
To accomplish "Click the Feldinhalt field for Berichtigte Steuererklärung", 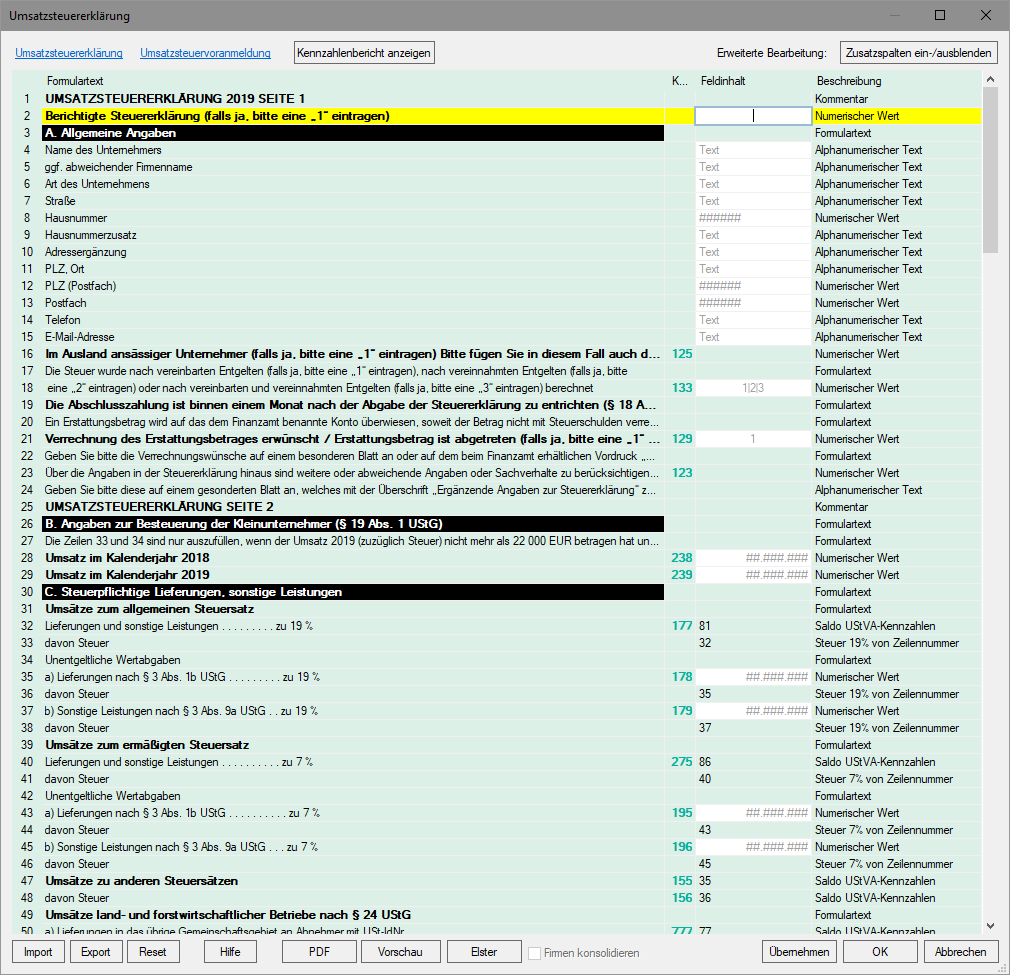I will point(753,116).
